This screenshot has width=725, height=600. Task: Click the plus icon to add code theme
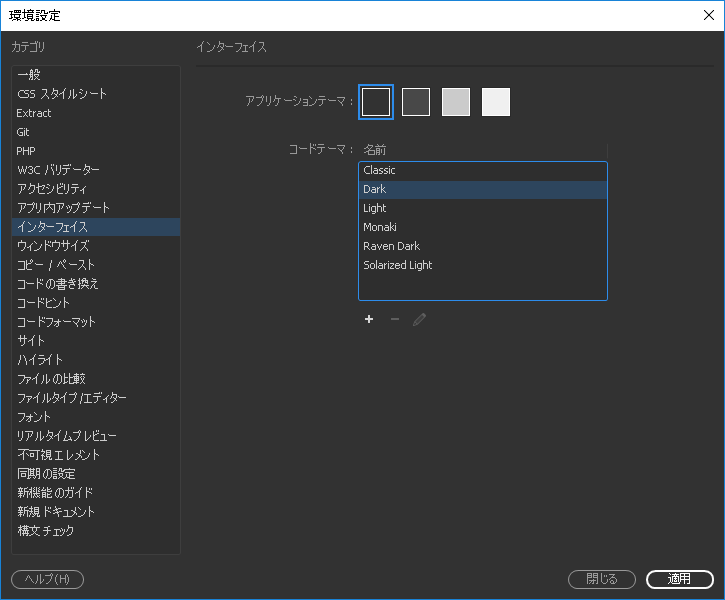click(x=369, y=319)
